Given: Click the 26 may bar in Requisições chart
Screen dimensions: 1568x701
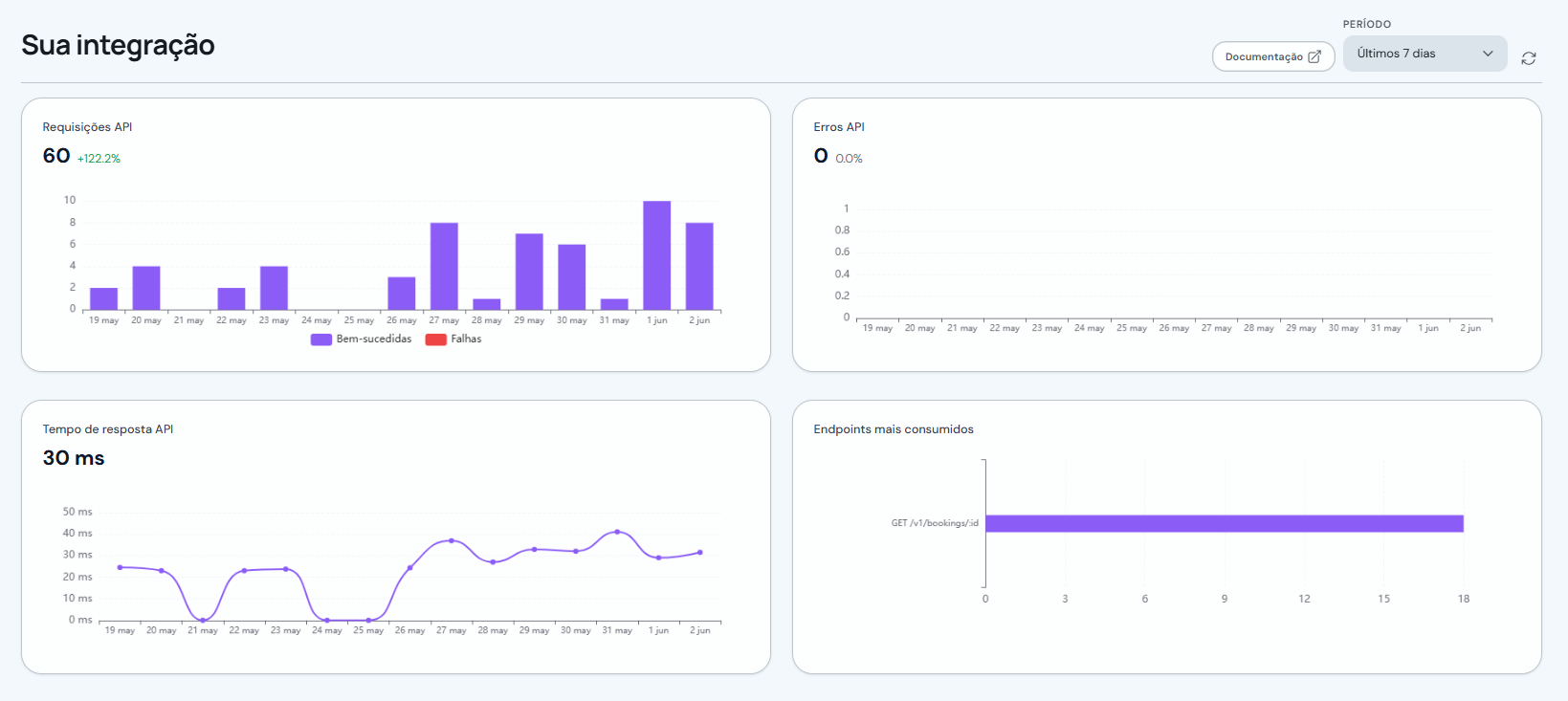Looking at the screenshot, I should (402, 294).
